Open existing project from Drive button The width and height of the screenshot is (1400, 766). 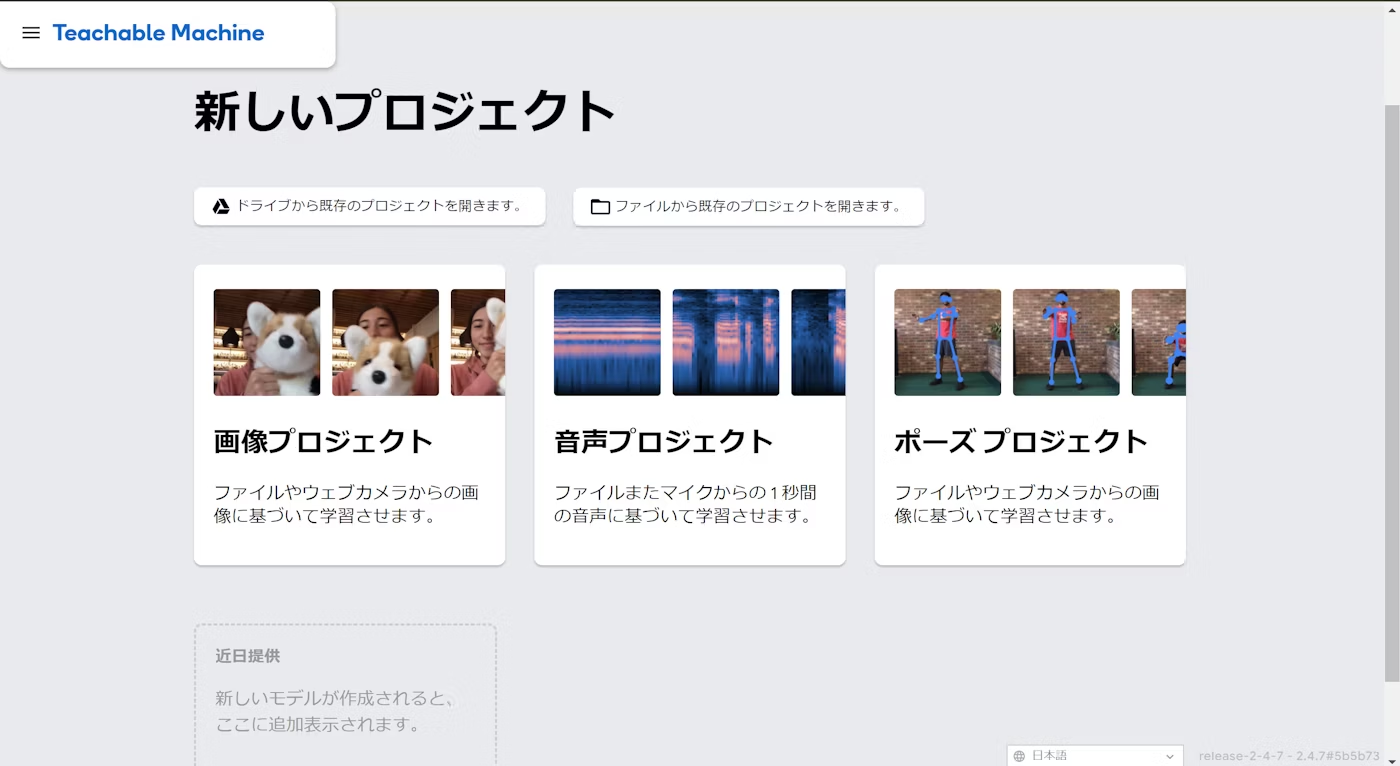click(x=369, y=206)
